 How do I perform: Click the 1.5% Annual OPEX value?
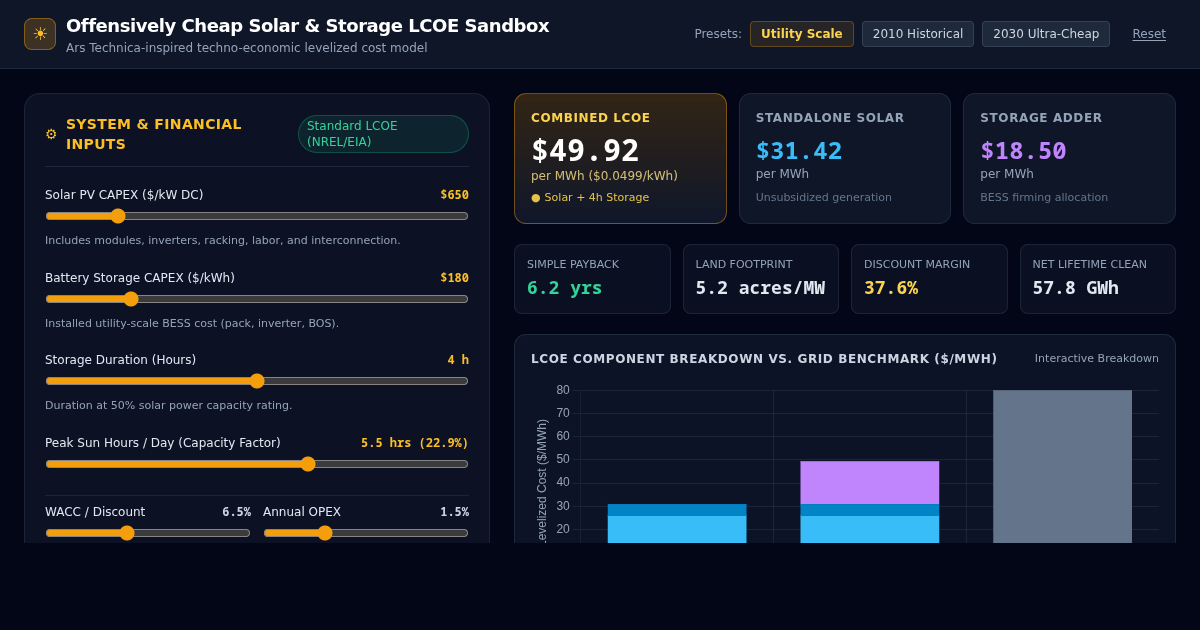point(454,512)
